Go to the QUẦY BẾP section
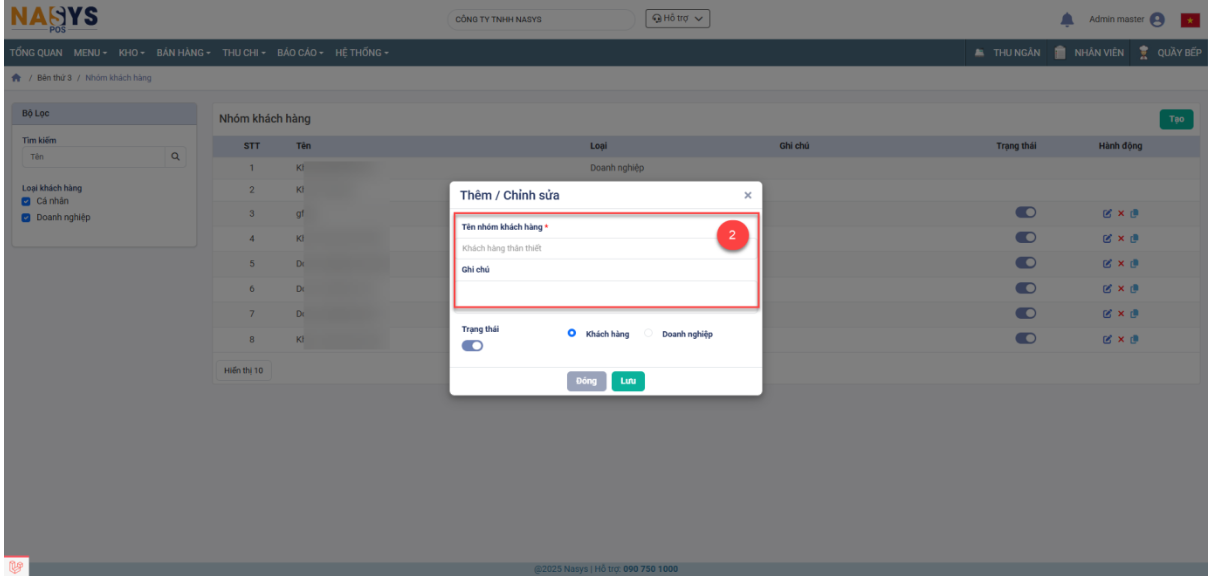Image resolution: width=1208 pixels, height=576 pixels. pos(1169,52)
